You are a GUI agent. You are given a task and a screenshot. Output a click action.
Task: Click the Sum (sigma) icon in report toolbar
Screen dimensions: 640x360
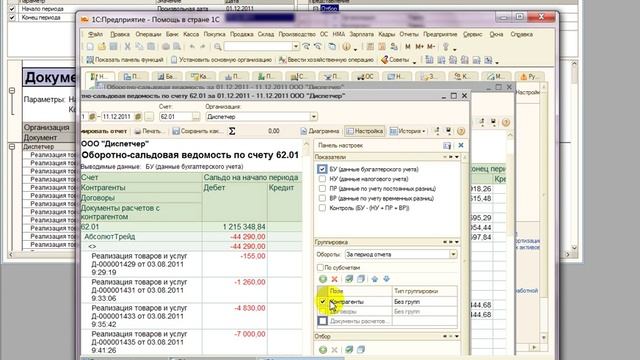click(232, 131)
